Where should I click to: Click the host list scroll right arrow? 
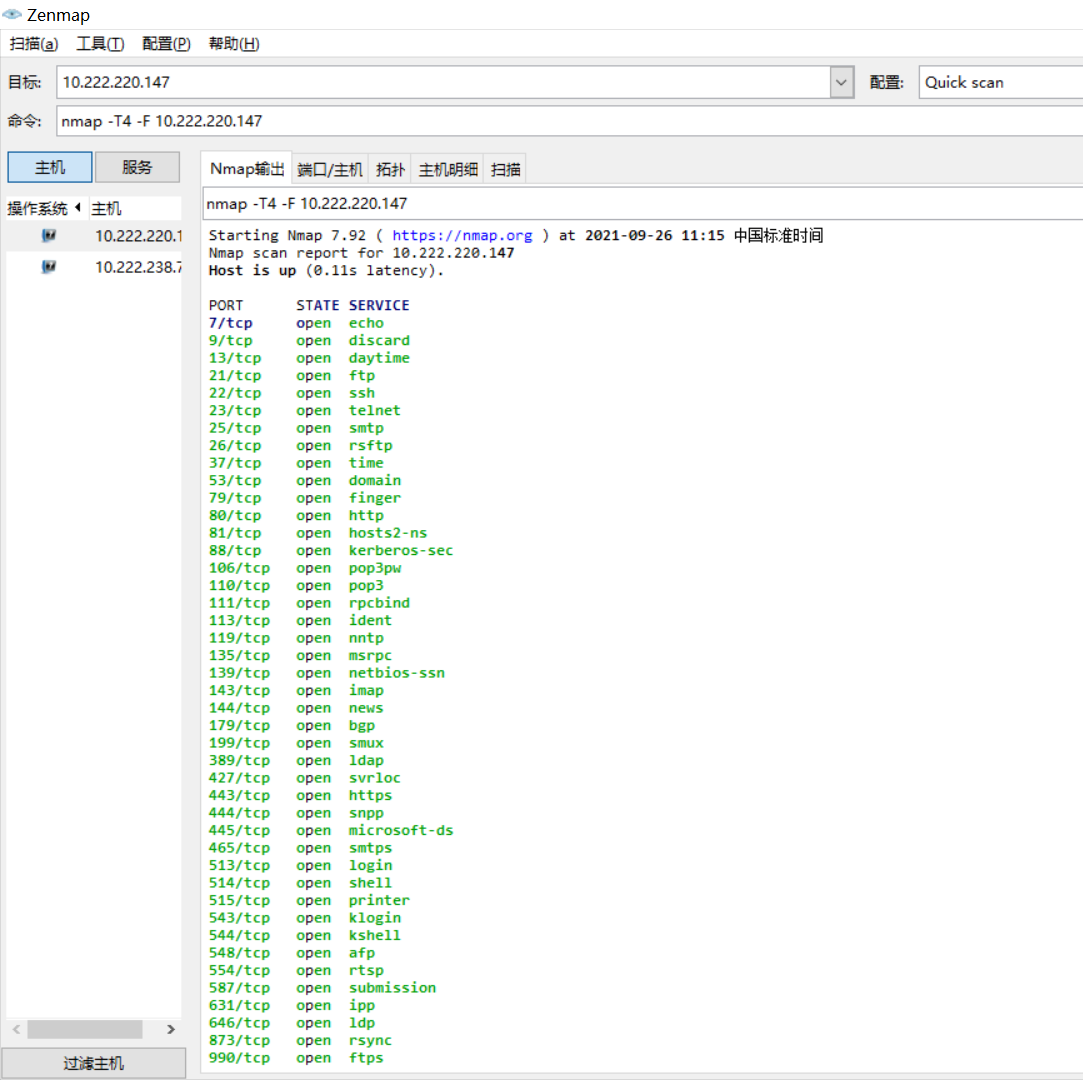pyautogui.click(x=171, y=1029)
